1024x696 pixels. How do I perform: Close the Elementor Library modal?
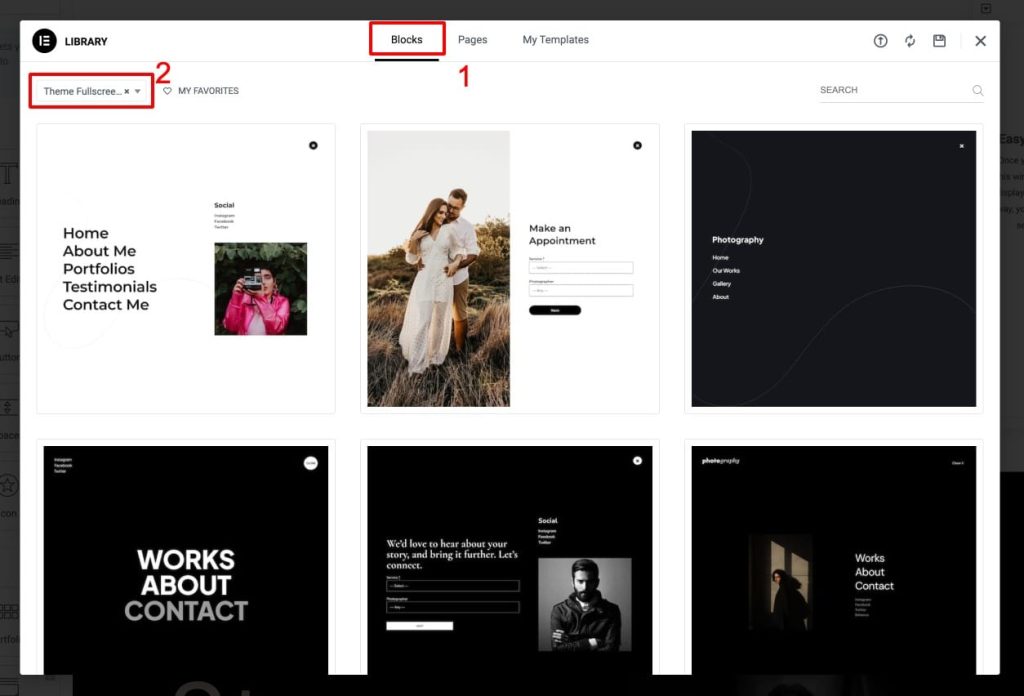coord(981,41)
